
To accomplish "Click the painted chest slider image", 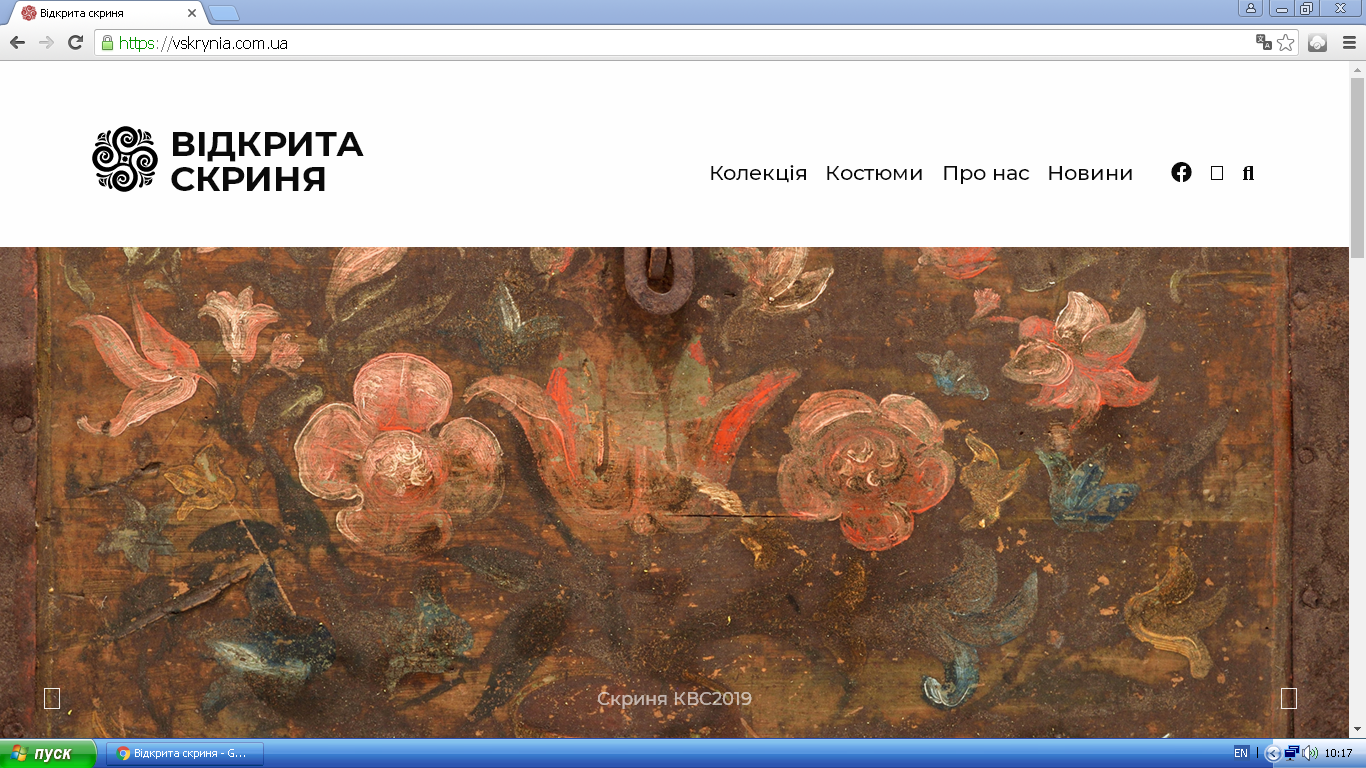I will coord(675,493).
